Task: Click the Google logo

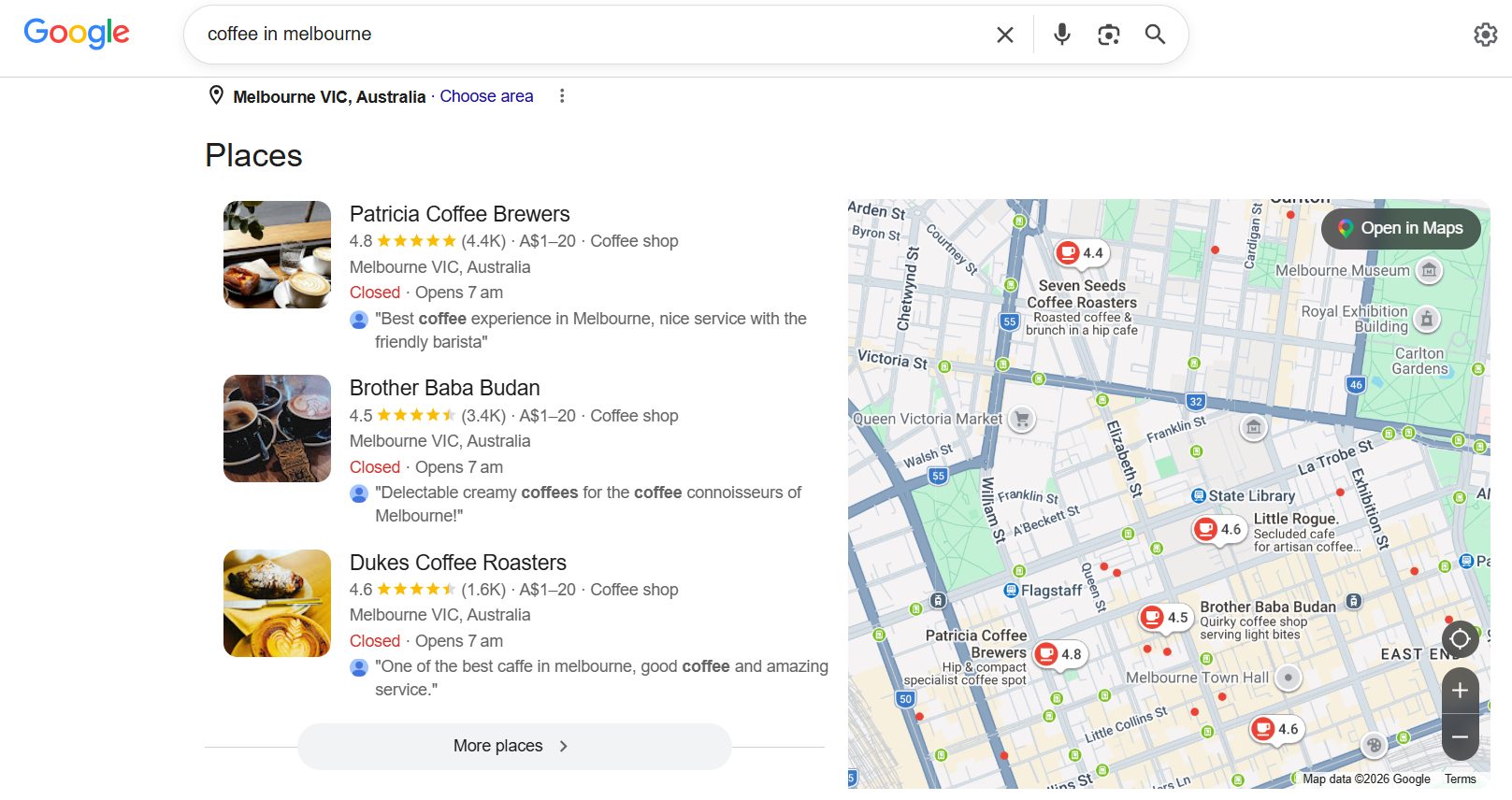Action: pyautogui.click(x=77, y=34)
